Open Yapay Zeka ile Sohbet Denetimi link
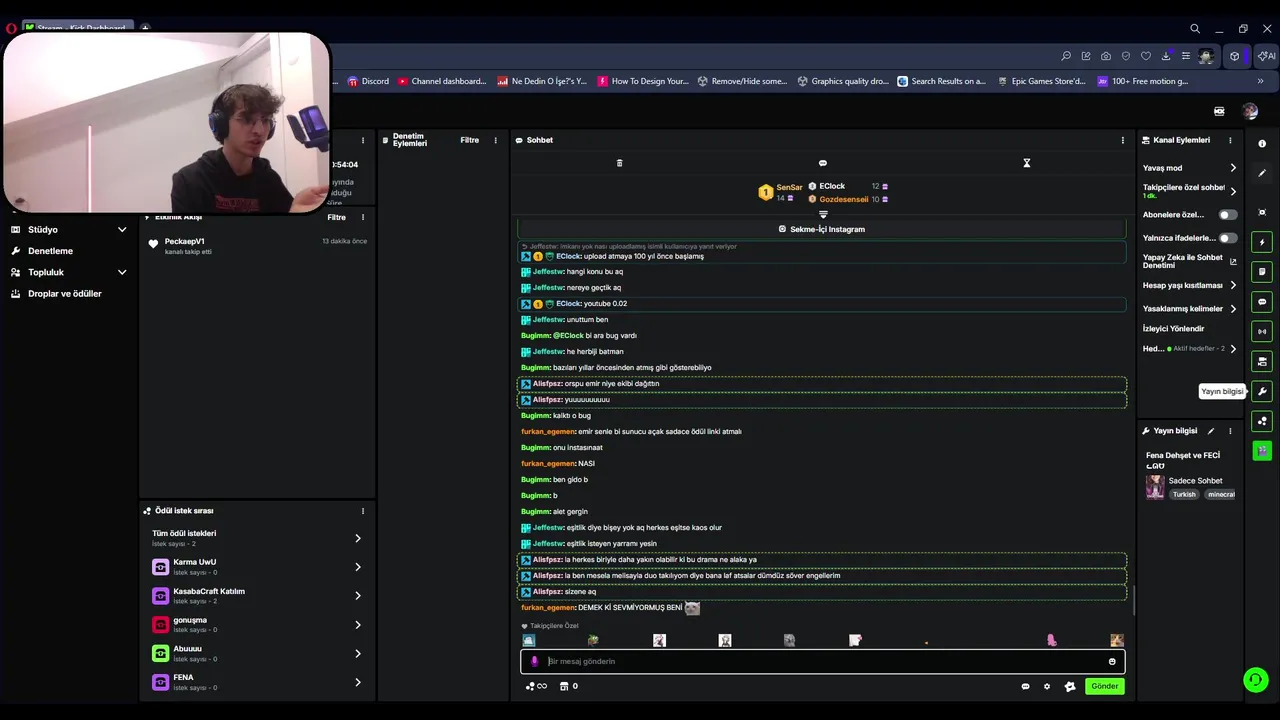This screenshot has height=720, width=1280. [x=1189, y=261]
